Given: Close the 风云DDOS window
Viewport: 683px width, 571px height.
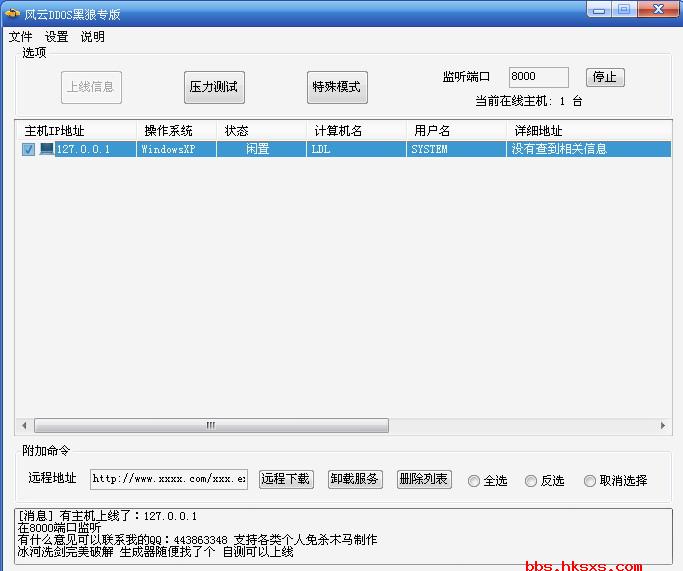Looking at the screenshot, I should point(658,9).
